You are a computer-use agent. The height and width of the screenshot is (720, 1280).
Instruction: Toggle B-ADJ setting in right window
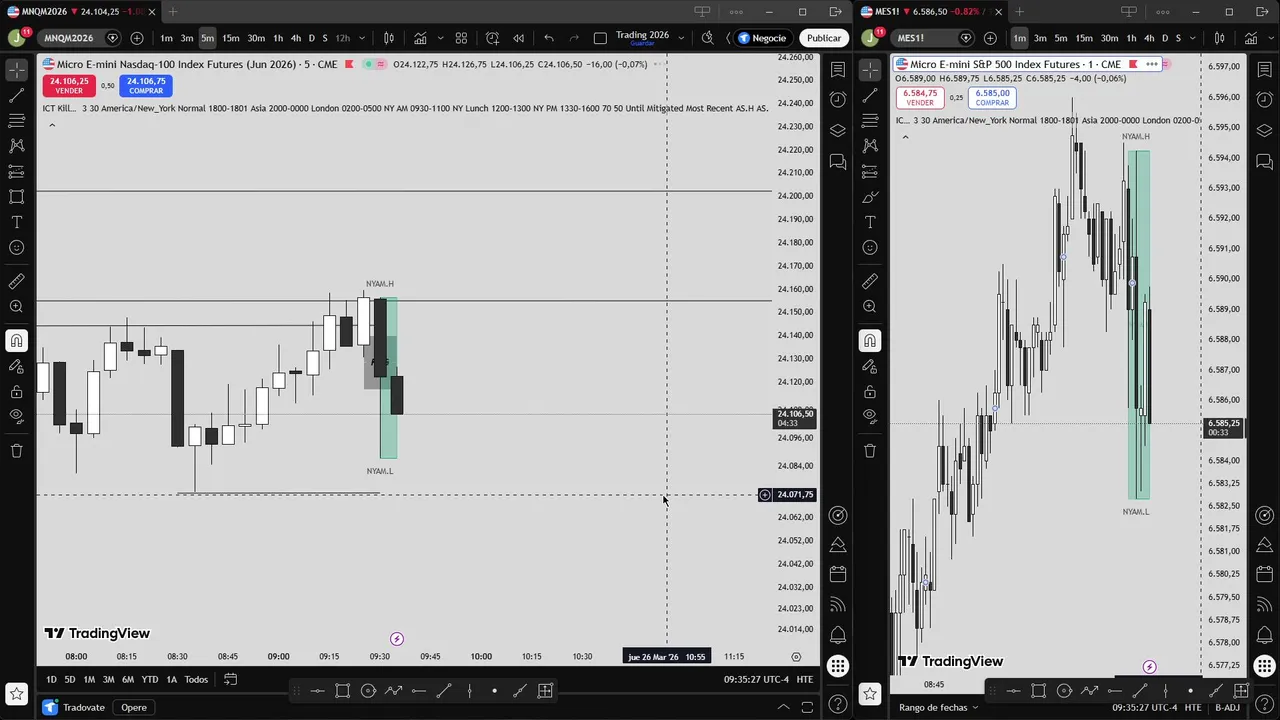[x=1227, y=708]
